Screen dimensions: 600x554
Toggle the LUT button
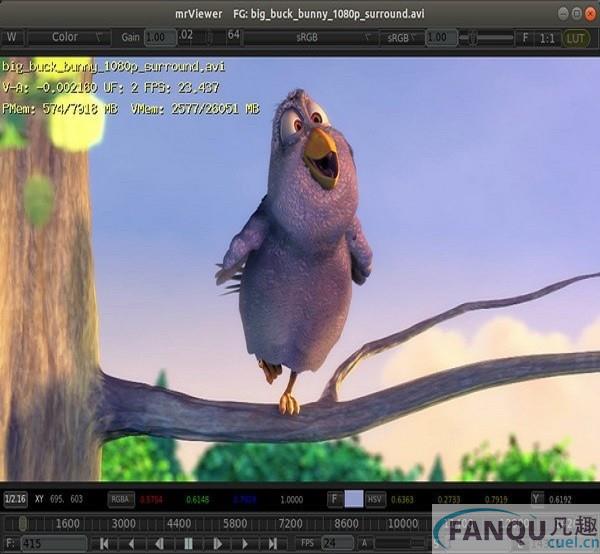575,38
